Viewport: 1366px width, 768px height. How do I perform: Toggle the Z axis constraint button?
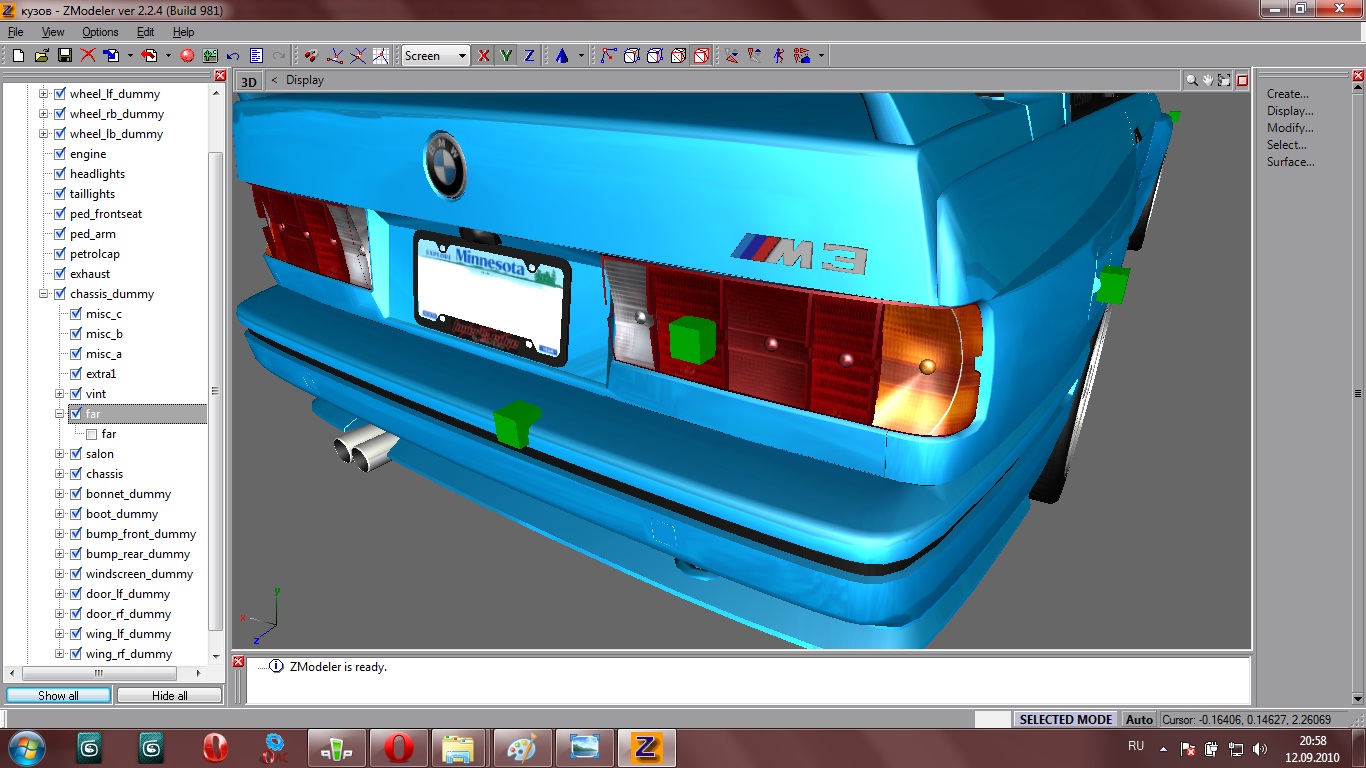[x=529, y=56]
